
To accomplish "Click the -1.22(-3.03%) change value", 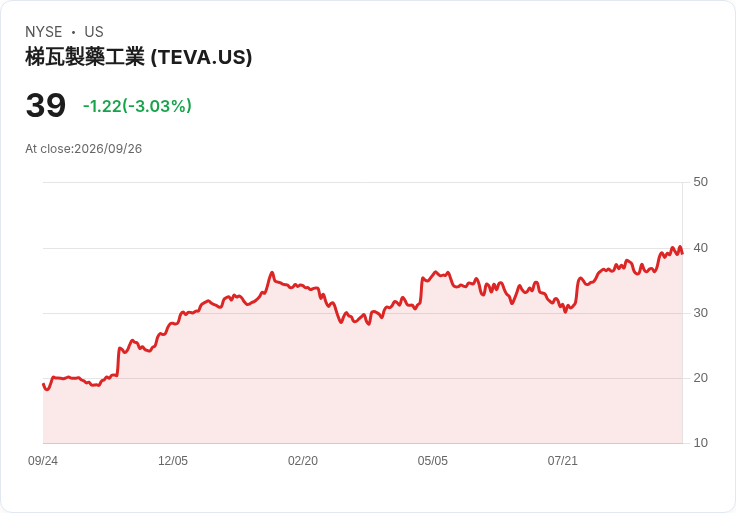I will pos(137,106).
